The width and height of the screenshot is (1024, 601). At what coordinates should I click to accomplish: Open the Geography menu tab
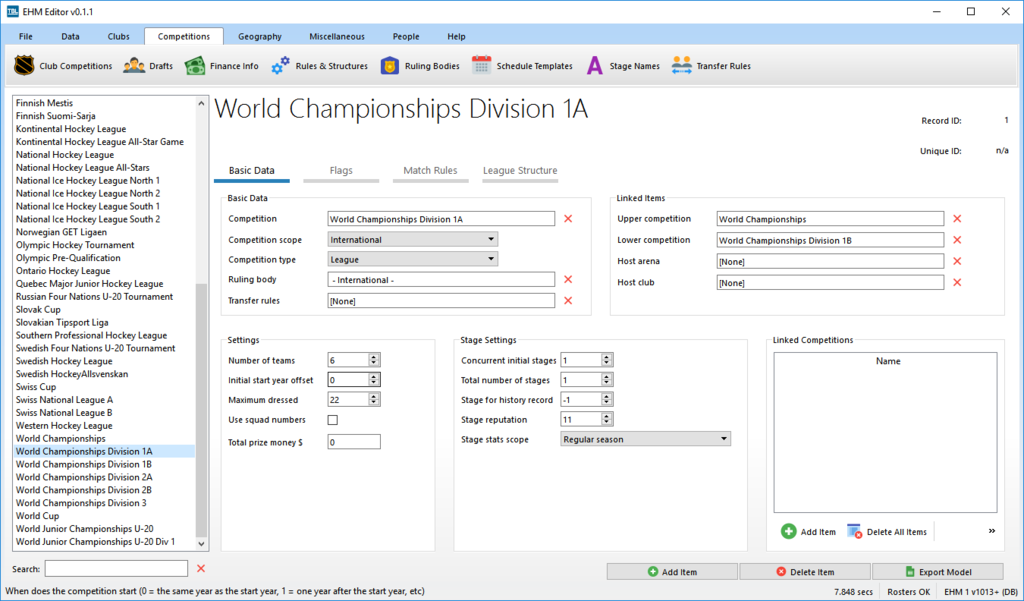click(260, 37)
